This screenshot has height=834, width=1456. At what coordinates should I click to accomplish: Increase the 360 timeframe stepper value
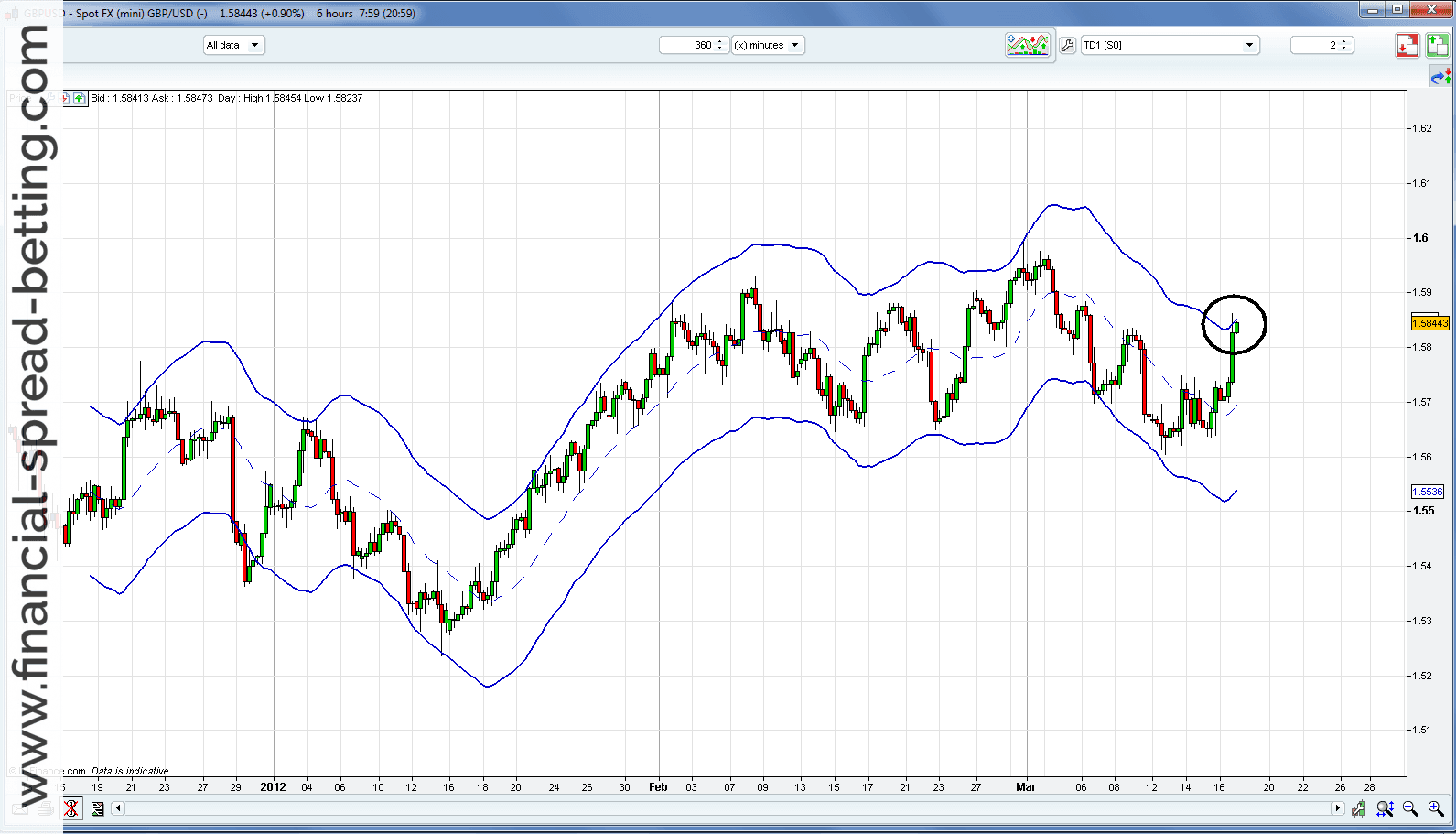coord(720,41)
